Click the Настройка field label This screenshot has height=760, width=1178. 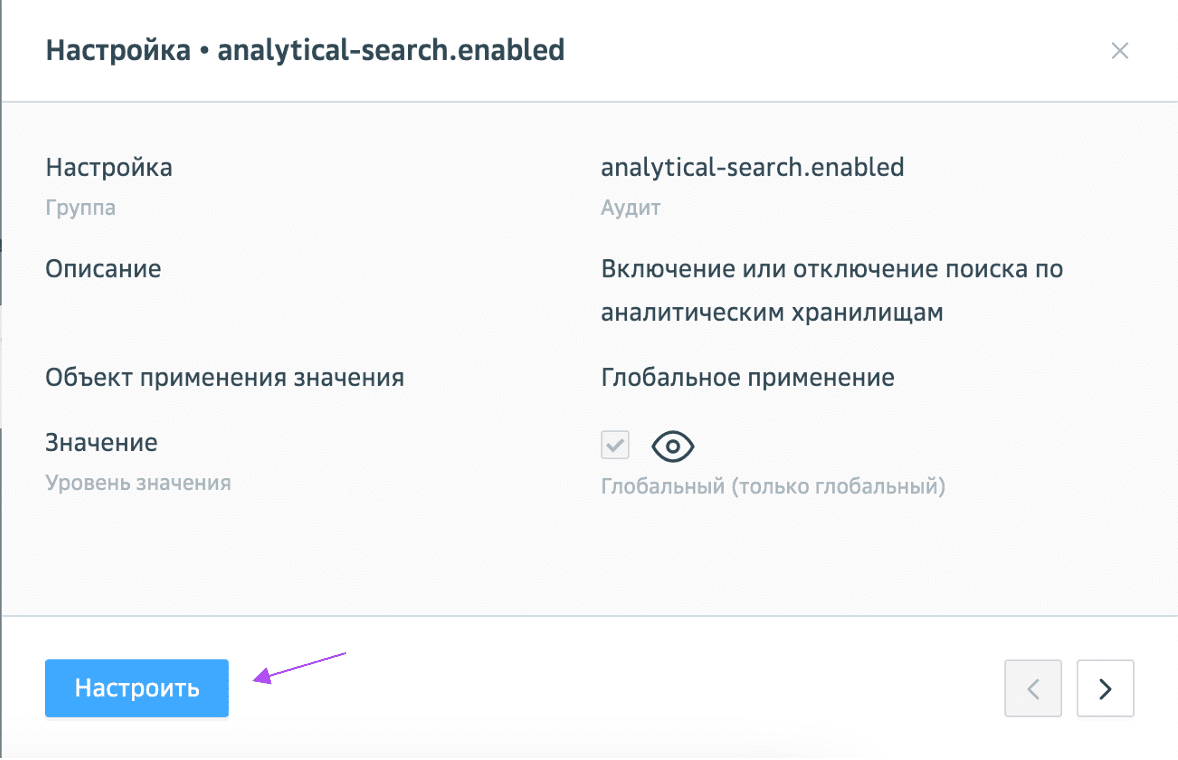(x=109, y=167)
